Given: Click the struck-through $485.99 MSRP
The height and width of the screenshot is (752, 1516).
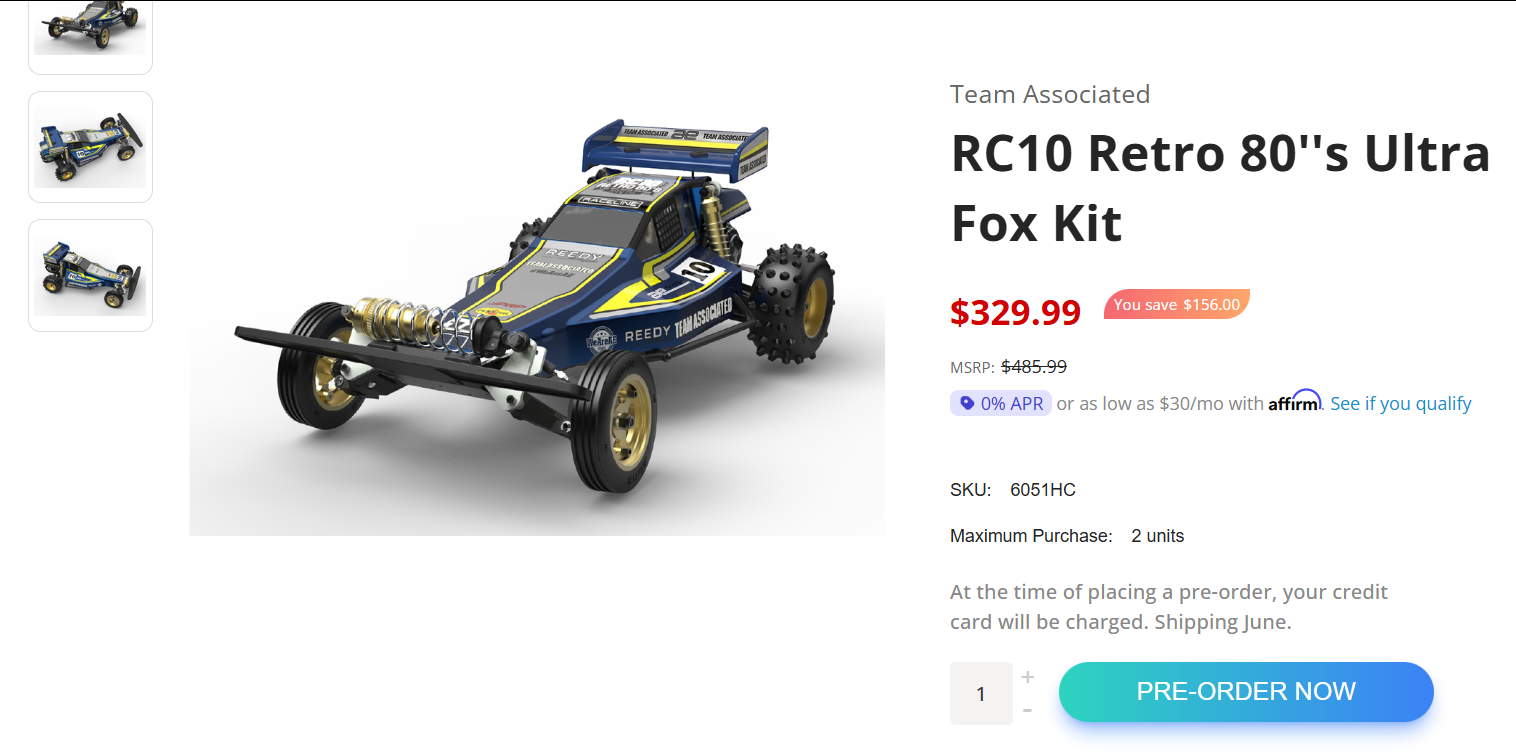Looking at the screenshot, I should (1033, 367).
